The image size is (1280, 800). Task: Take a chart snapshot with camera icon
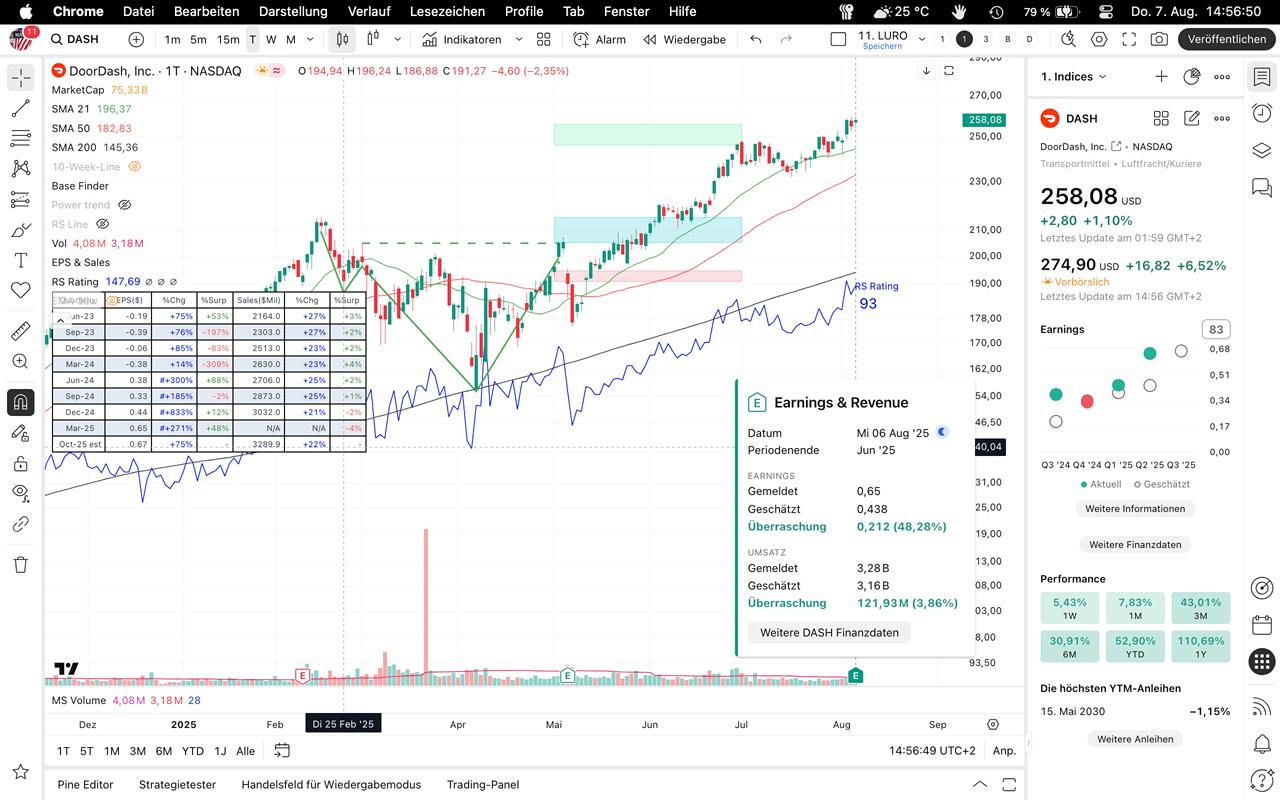click(x=1159, y=39)
